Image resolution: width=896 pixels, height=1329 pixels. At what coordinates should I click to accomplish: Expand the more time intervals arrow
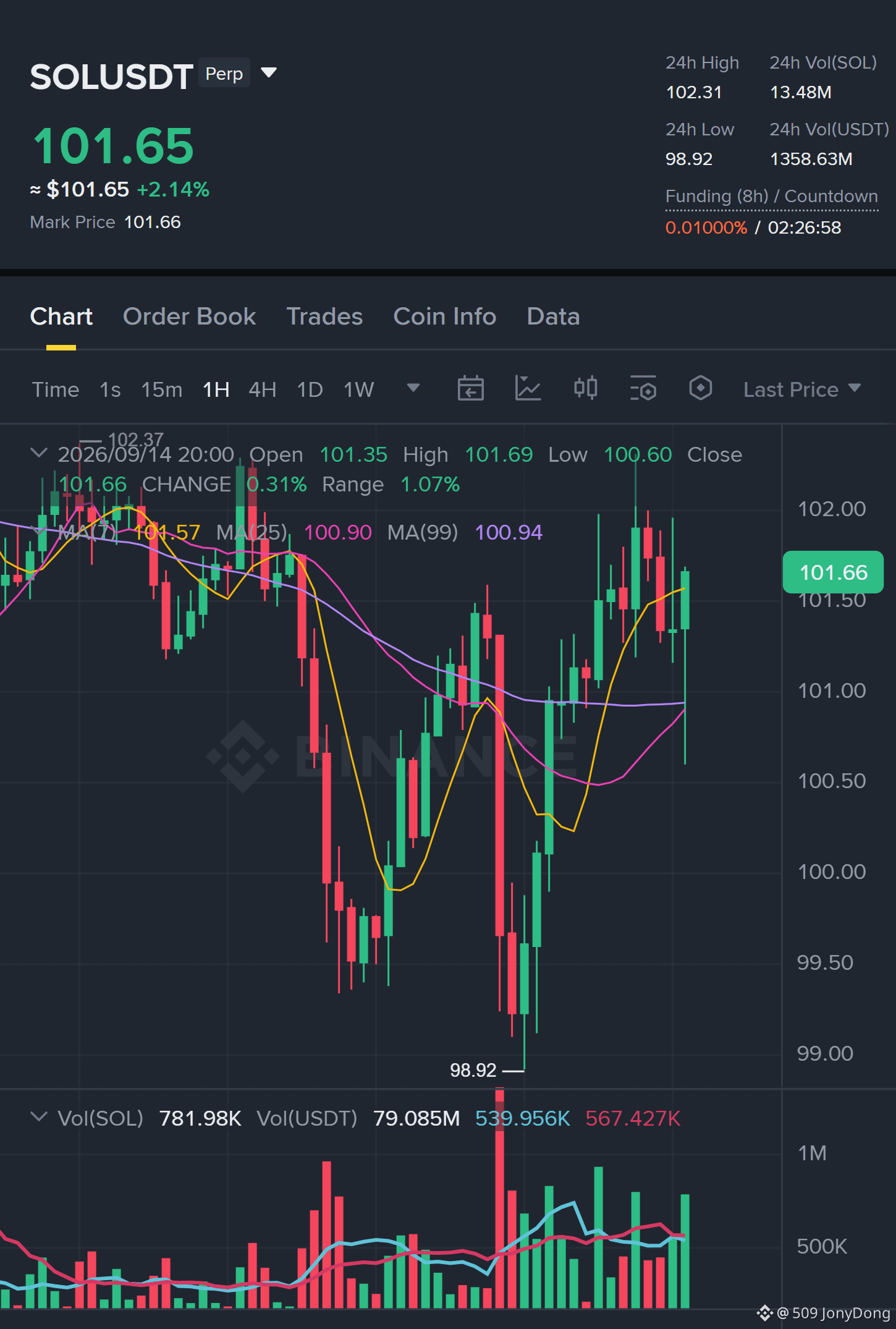(x=413, y=388)
